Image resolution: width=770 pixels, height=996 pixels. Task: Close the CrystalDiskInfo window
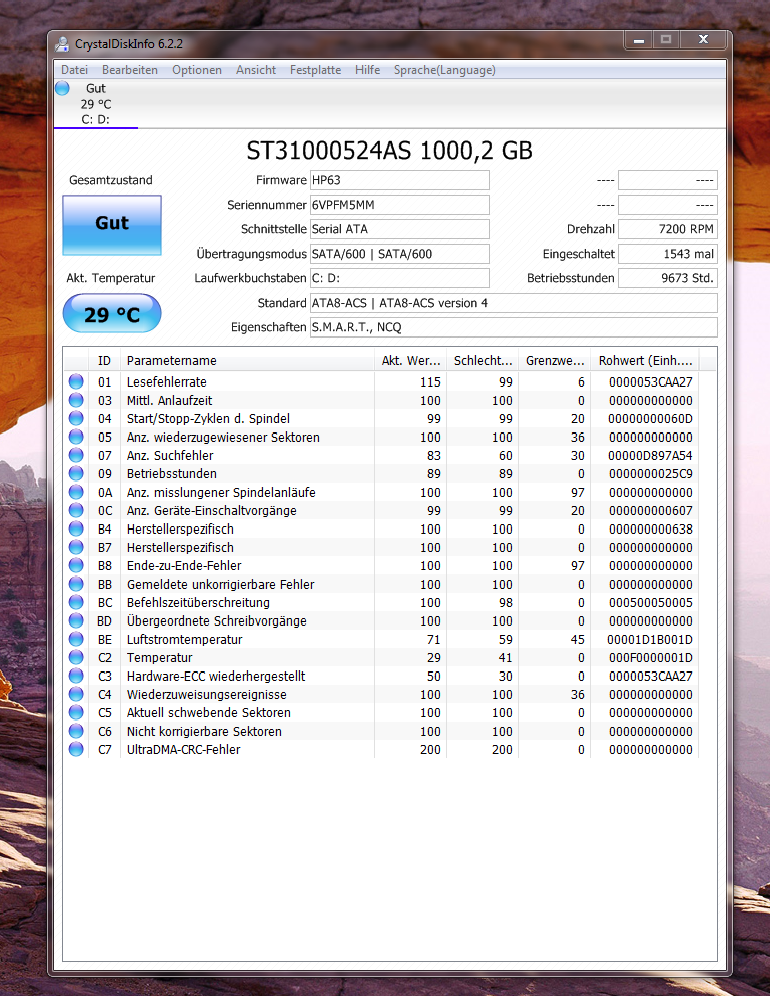coord(703,40)
